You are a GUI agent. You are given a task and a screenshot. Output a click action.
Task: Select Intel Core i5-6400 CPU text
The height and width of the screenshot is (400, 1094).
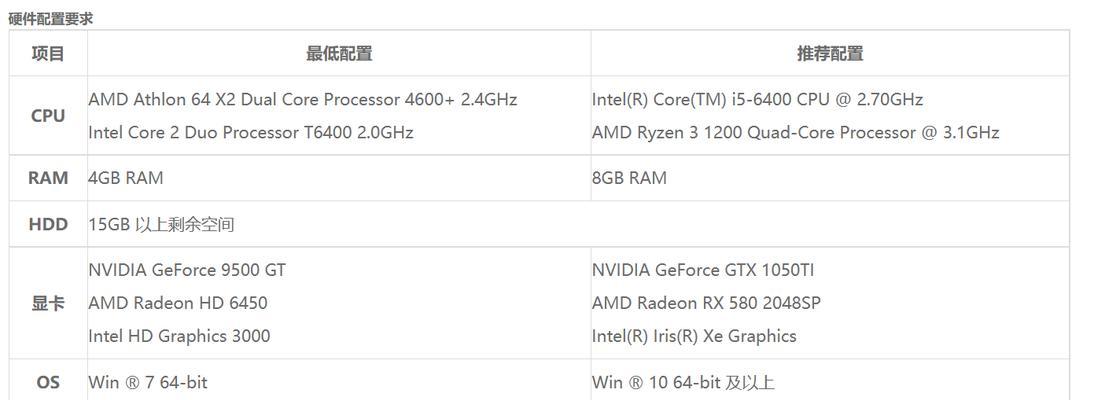[x=758, y=100]
